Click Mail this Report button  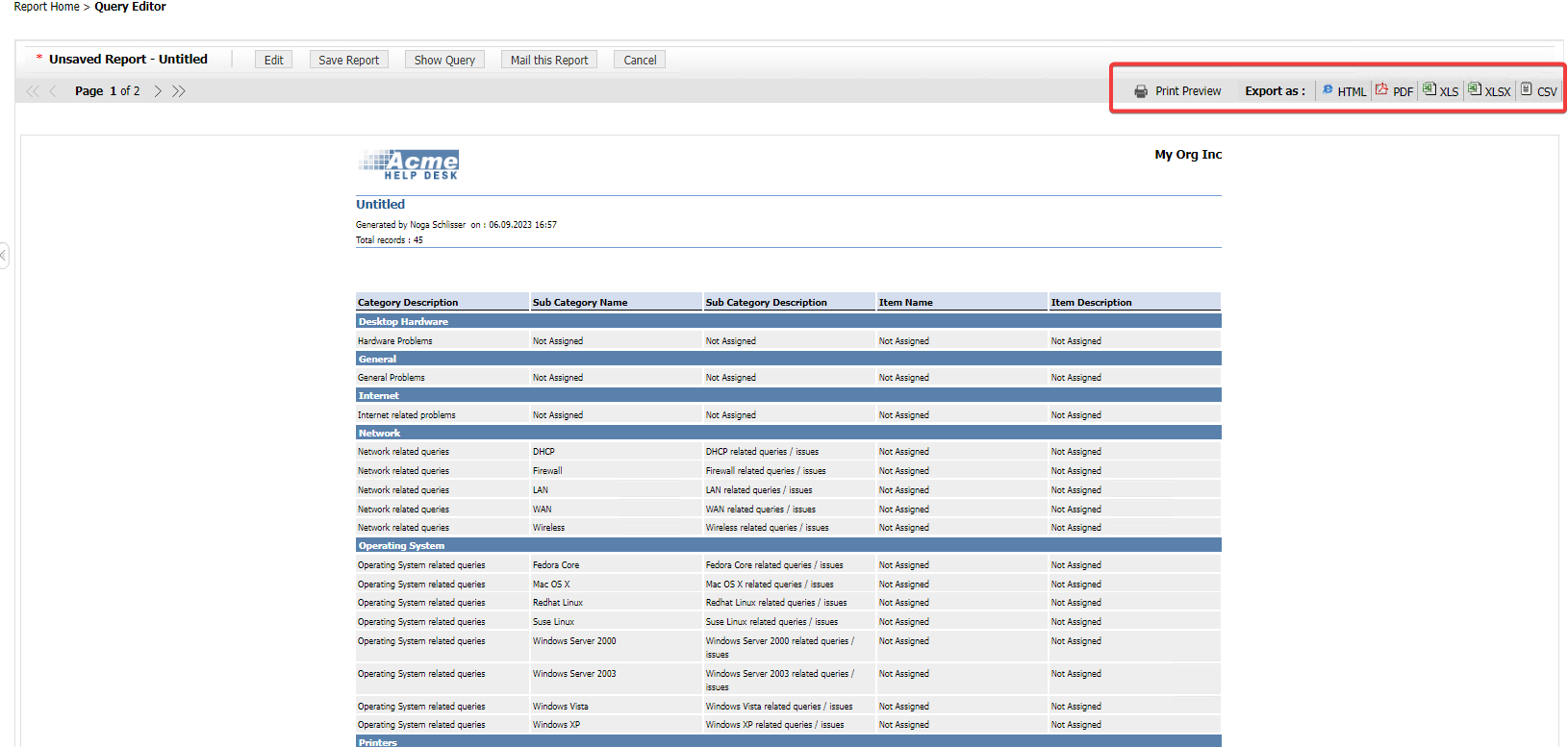tap(548, 60)
